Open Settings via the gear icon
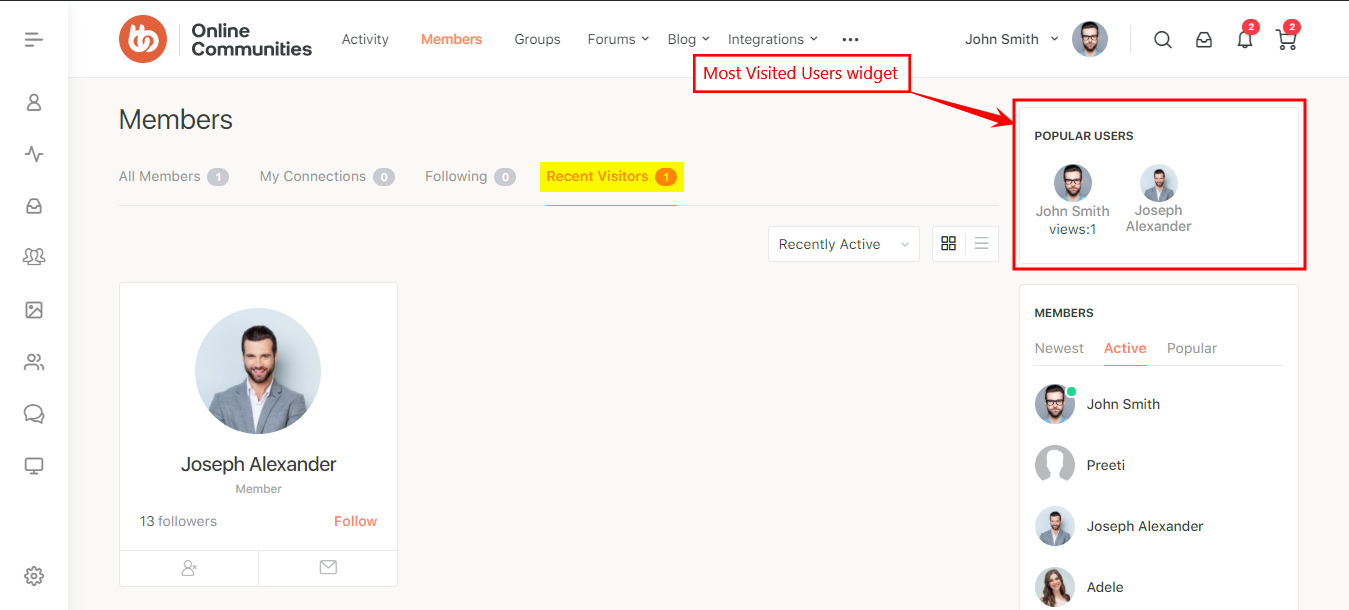This screenshot has width=1349, height=610. pyautogui.click(x=33, y=575)
